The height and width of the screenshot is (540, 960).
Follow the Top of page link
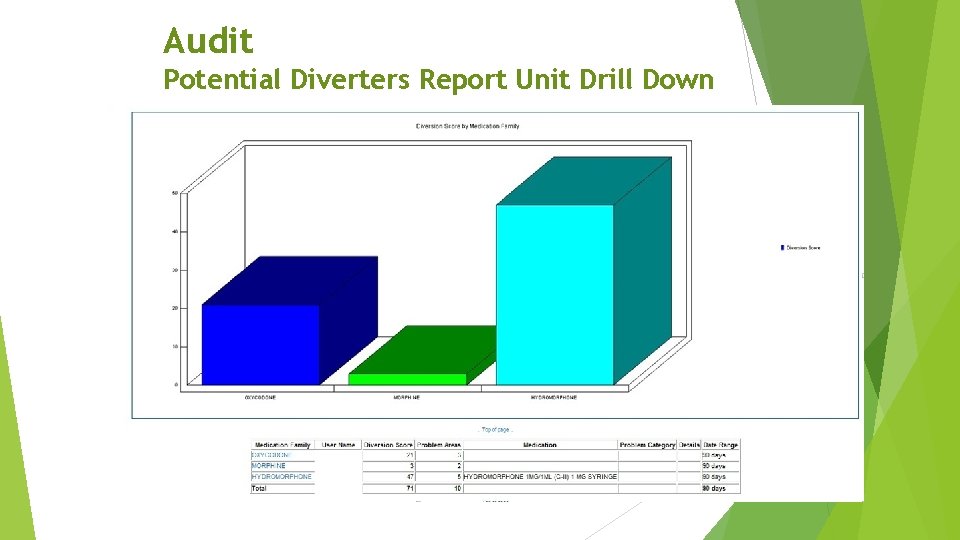(496, 430)
